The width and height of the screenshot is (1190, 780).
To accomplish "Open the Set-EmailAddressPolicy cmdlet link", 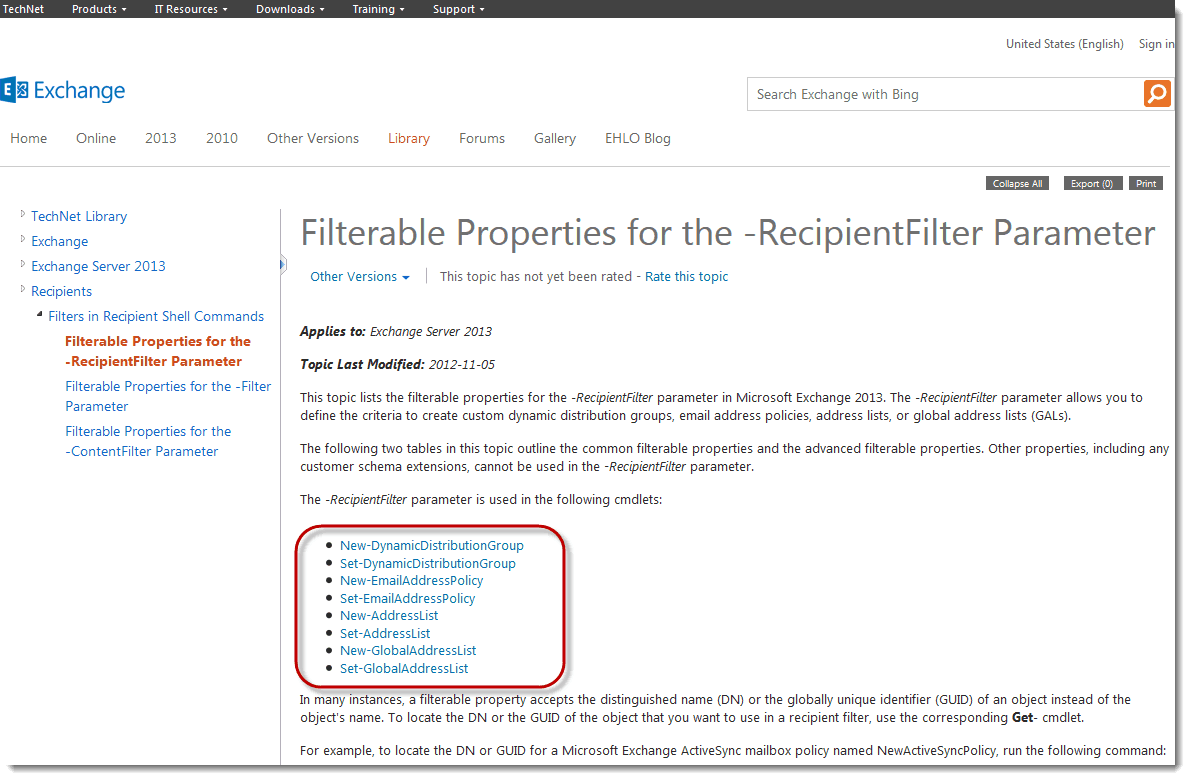I will pyautogui.click(x=408, y=599).
